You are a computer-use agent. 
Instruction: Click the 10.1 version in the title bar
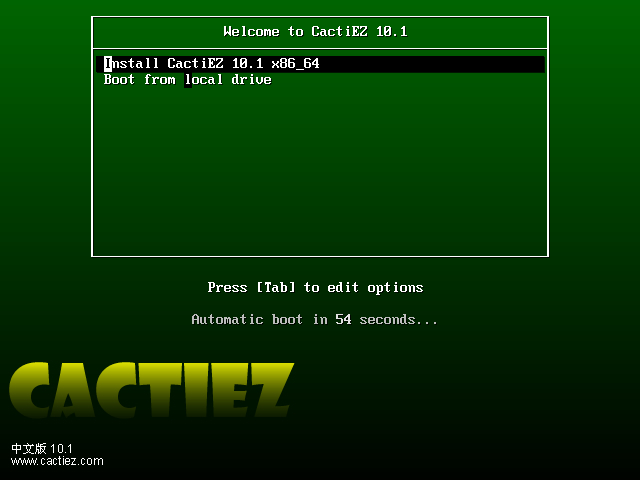[392, 31]
